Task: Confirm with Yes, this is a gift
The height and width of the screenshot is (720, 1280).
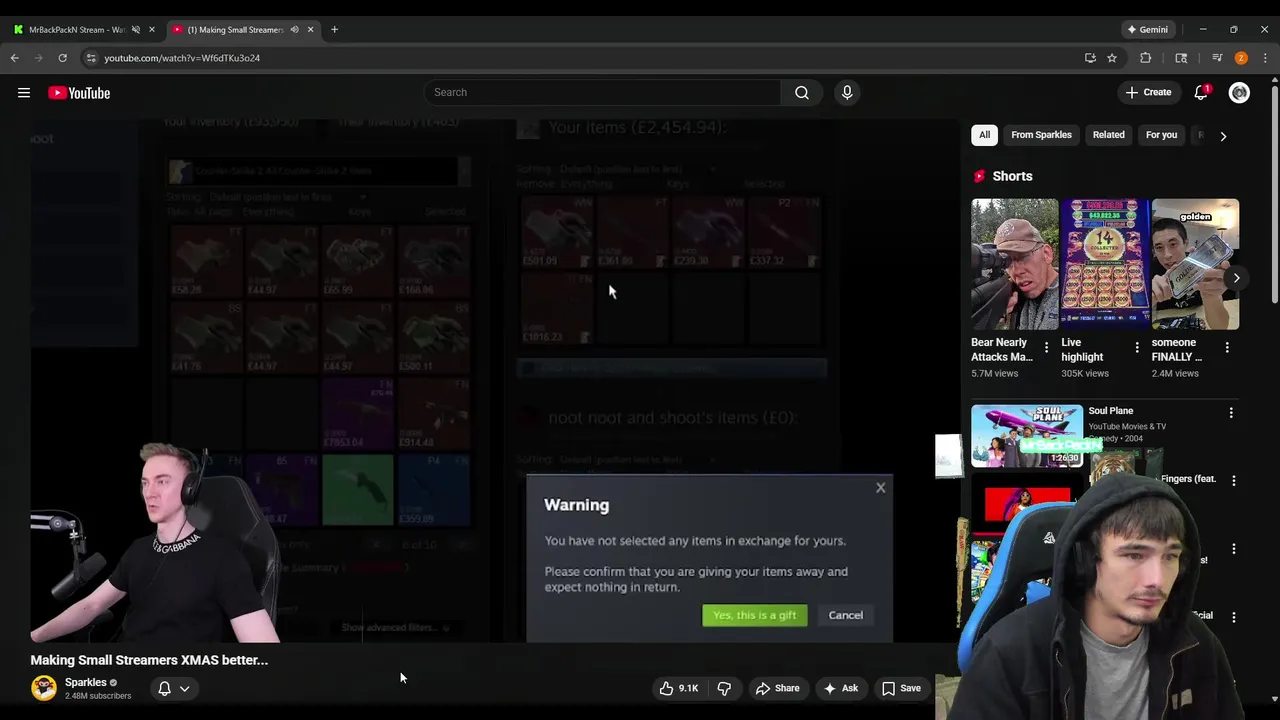Action: (755, 615)
